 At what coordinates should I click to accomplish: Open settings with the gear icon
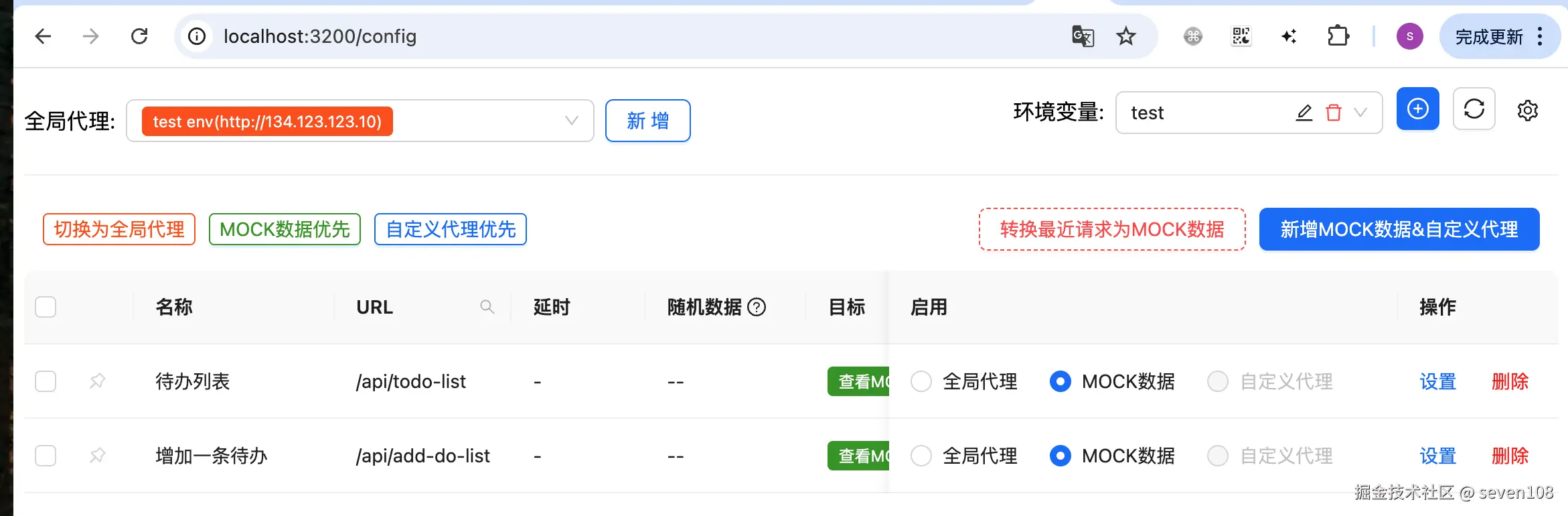click(x=1527, y=111)
